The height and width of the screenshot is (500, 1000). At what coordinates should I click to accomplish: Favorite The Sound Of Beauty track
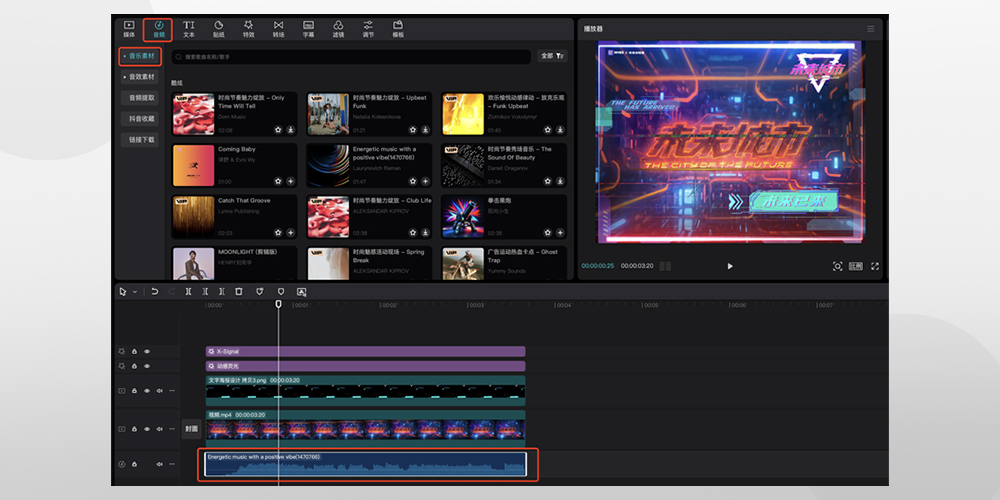point(548,181)
